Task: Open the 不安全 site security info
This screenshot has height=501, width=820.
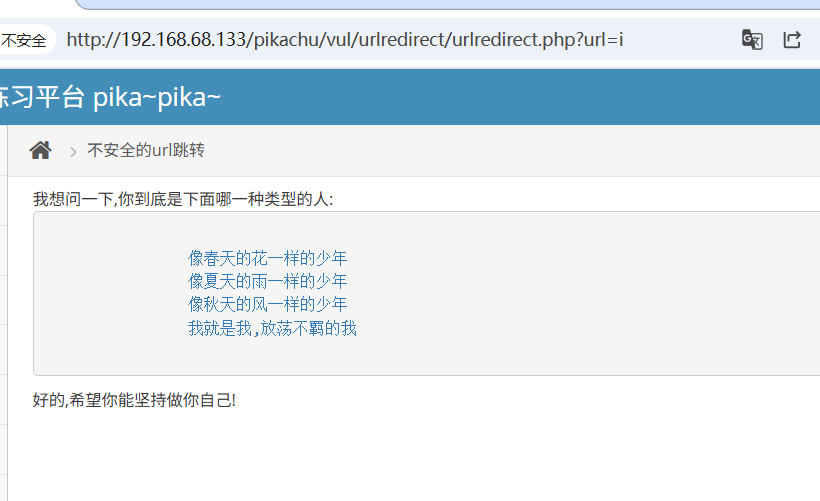Action: pyautogui.click(x=26, y=40)
